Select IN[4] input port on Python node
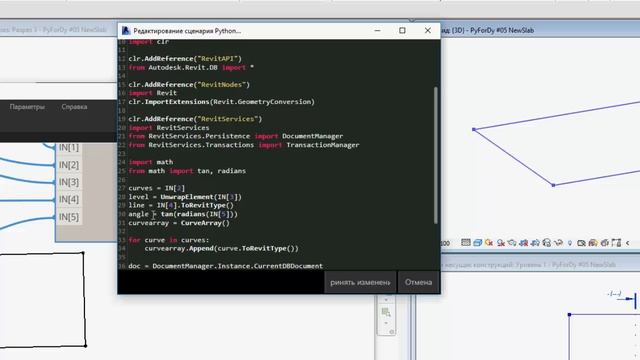This screenshot has width=640, height=360. click(69, 199)
